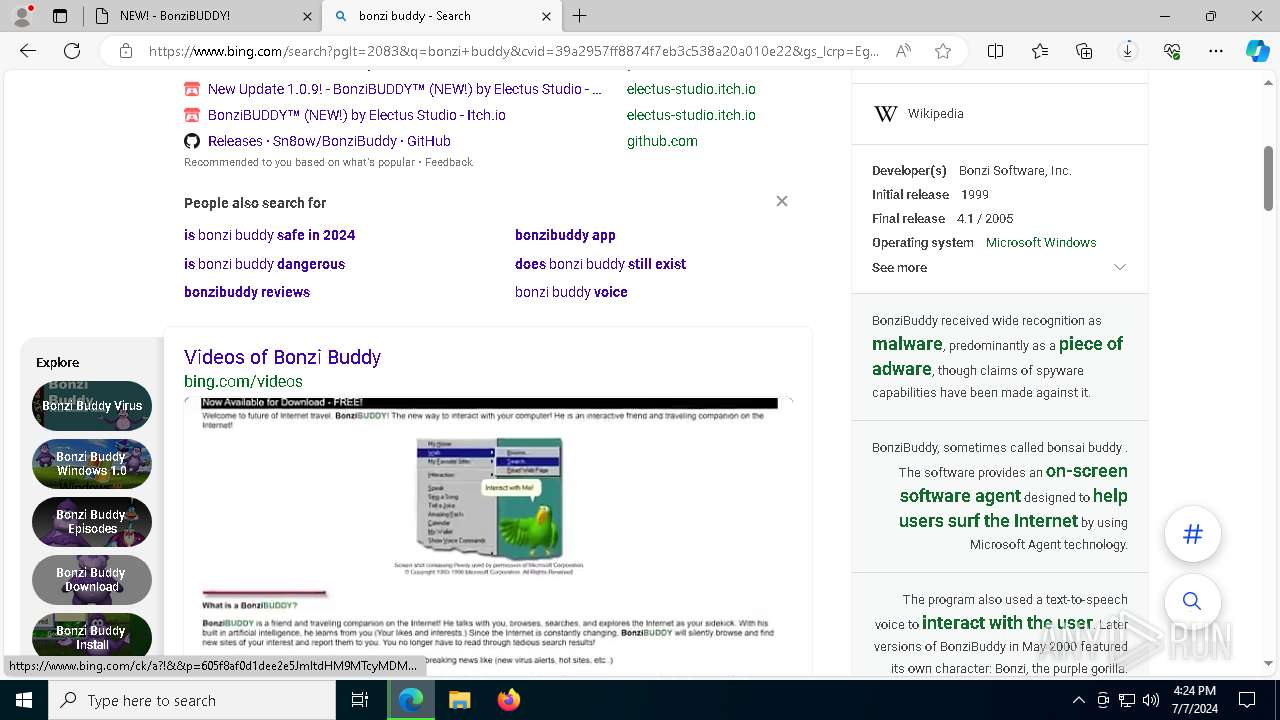Open 'Bonzi Buddy Windows 1.0' explore card

coord(92,464)
